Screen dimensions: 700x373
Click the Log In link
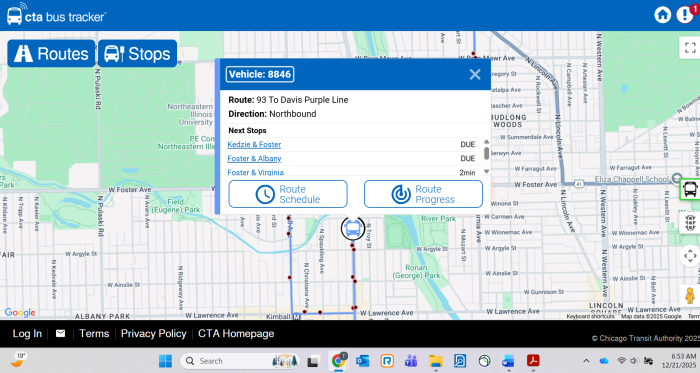coord(27,334)
